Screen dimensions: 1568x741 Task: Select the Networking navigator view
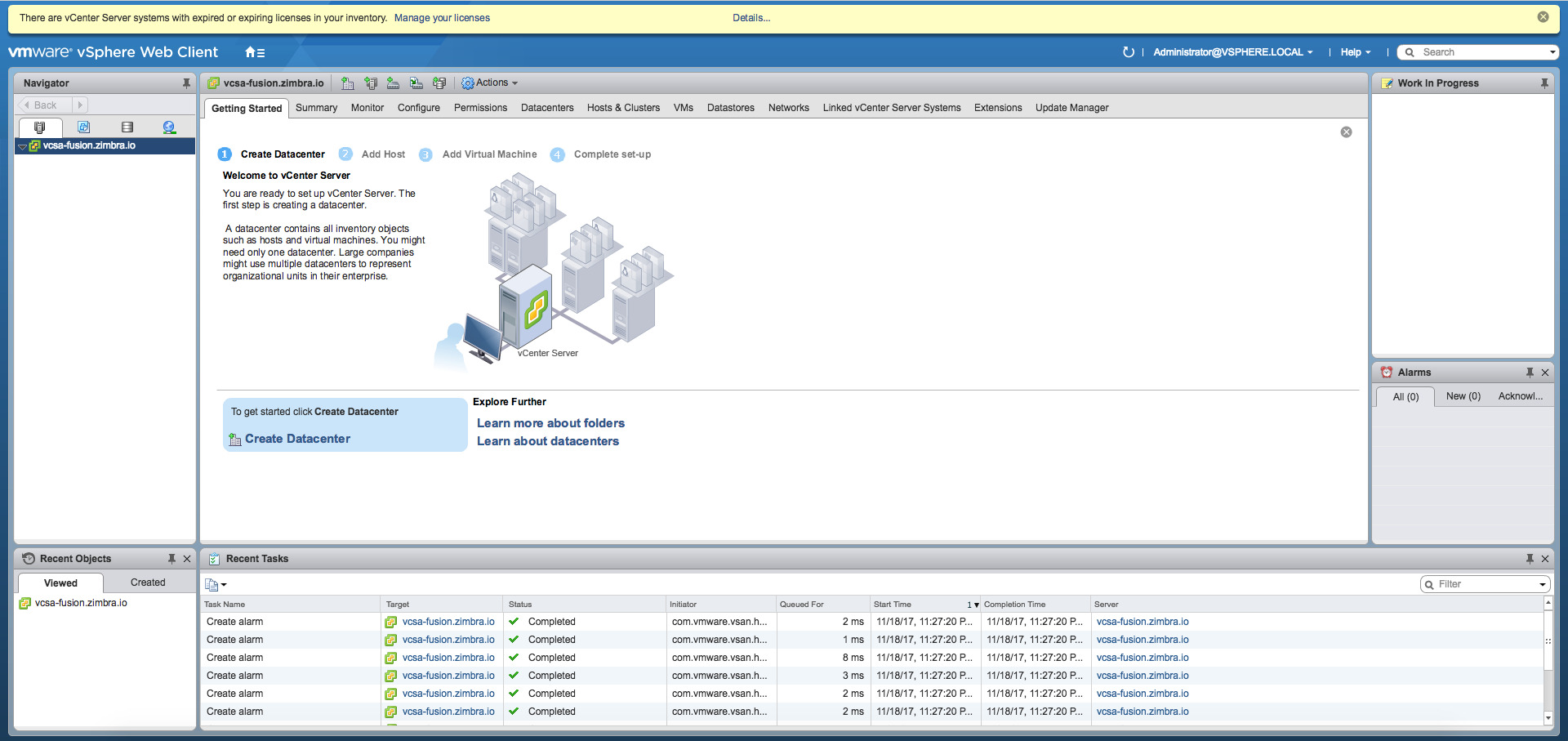[x=169, y=127]
